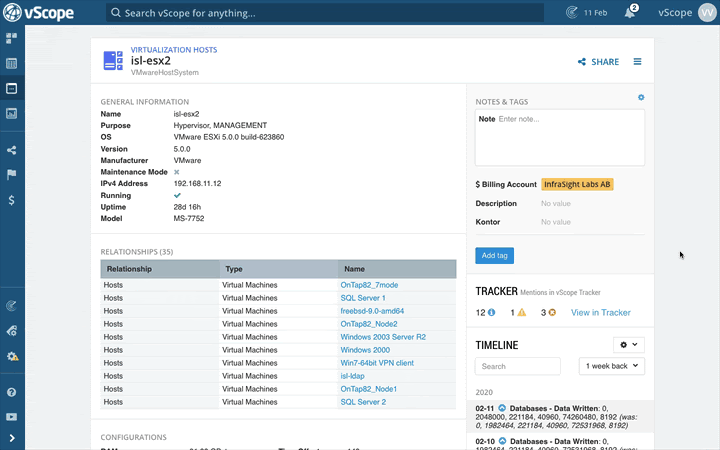Open View in Tracker link

tap(601, 312)
